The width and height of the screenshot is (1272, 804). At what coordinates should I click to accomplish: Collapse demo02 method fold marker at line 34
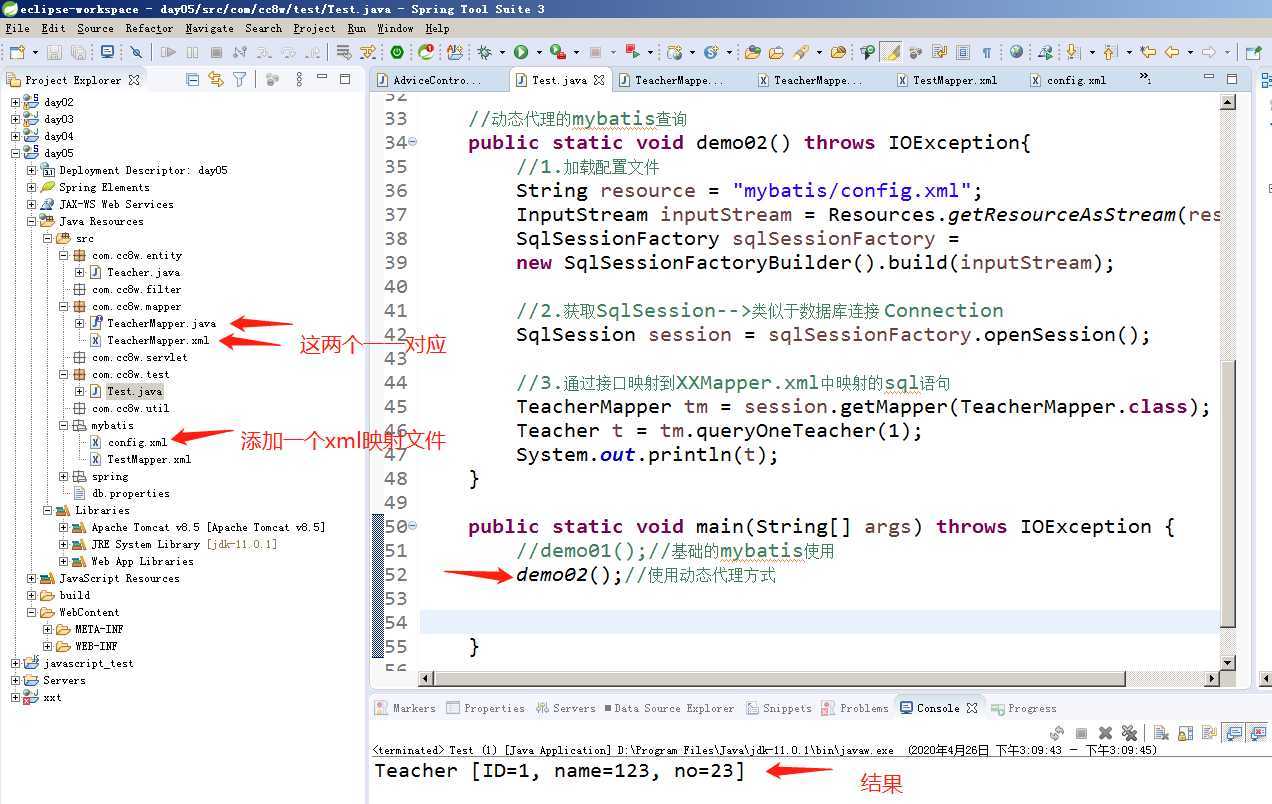[x=413, y=142]
